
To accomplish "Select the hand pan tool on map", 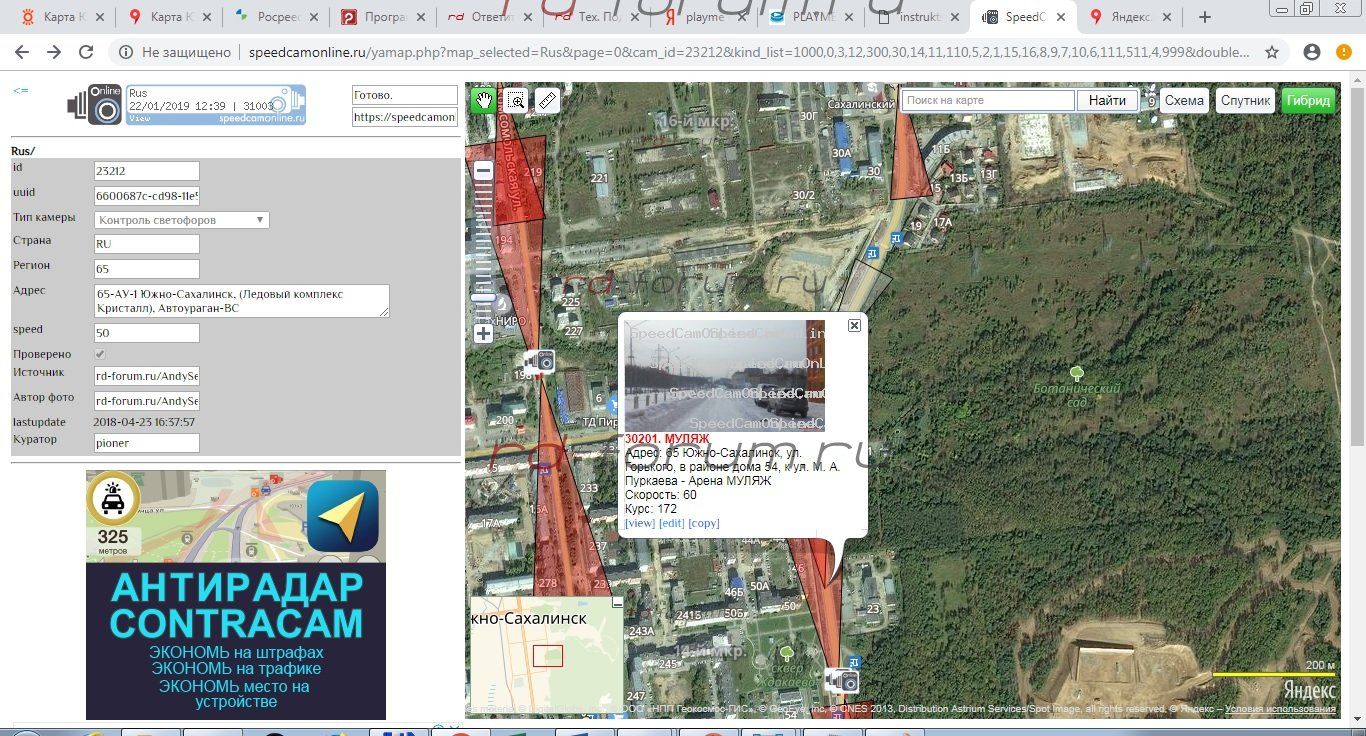I will tap(484, 100).
